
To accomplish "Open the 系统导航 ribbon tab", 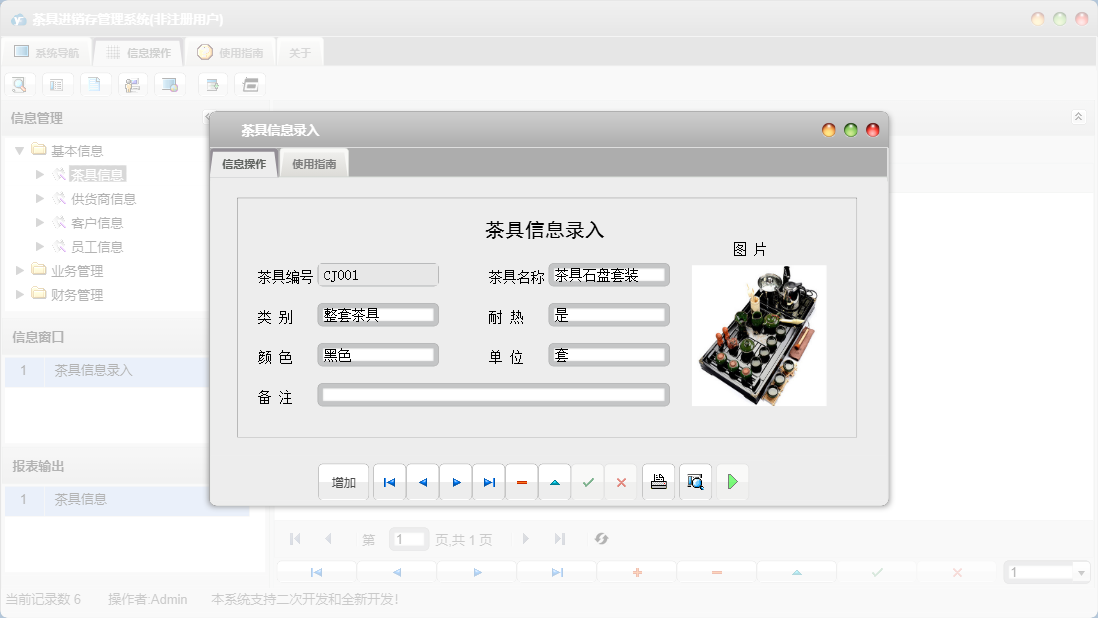I will coord(47,51).
